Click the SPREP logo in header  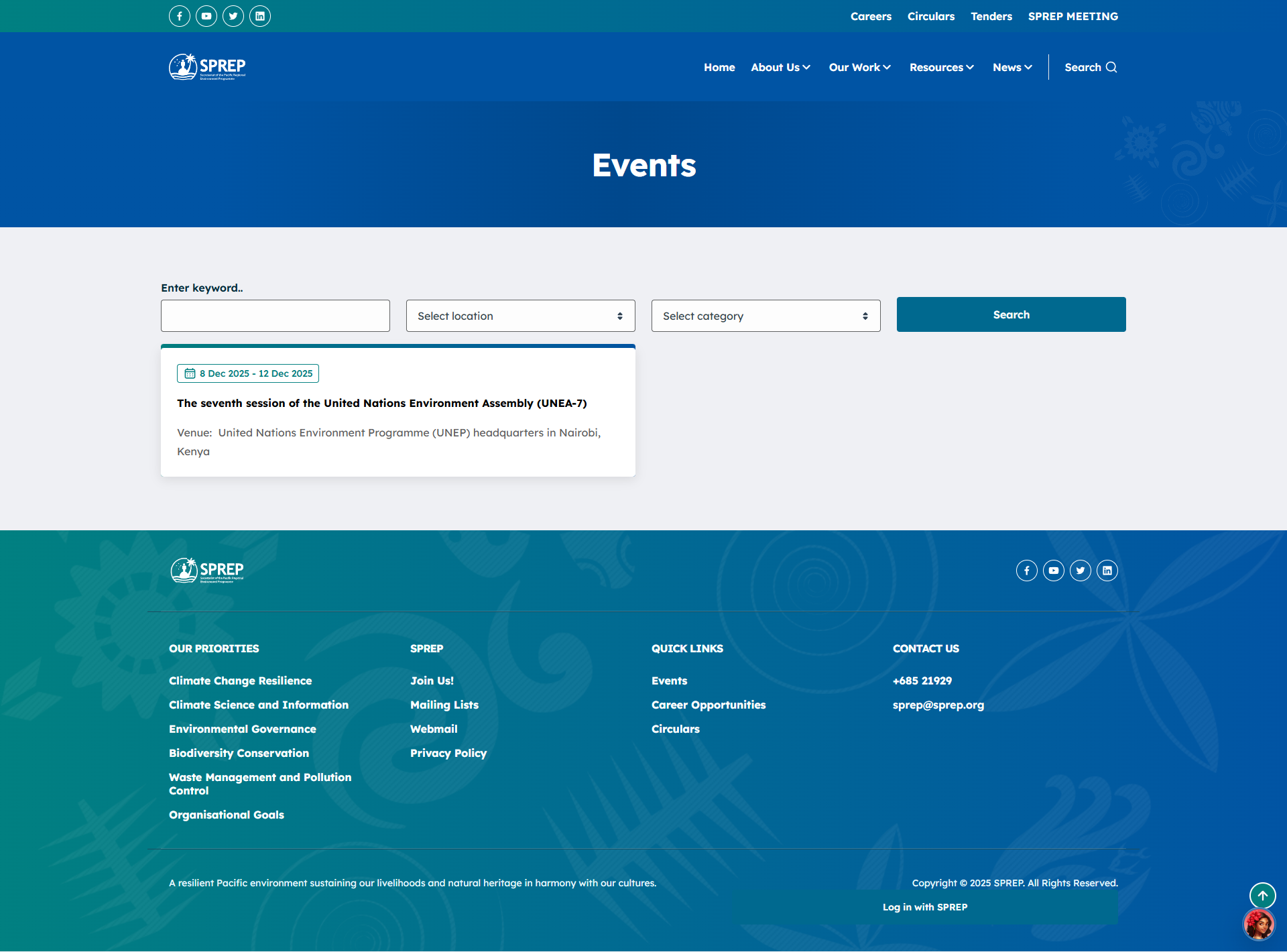click(207, 67)
